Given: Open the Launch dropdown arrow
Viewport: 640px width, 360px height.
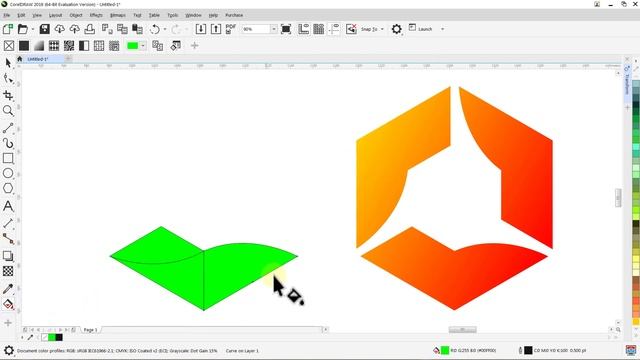Looking at the screenshot, I should pos(442,29).
